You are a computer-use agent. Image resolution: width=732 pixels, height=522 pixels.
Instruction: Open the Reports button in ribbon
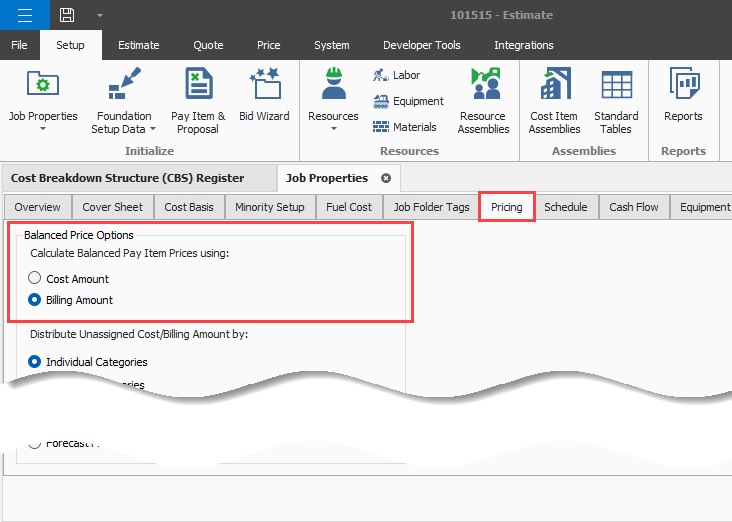[x=683, y=100]
